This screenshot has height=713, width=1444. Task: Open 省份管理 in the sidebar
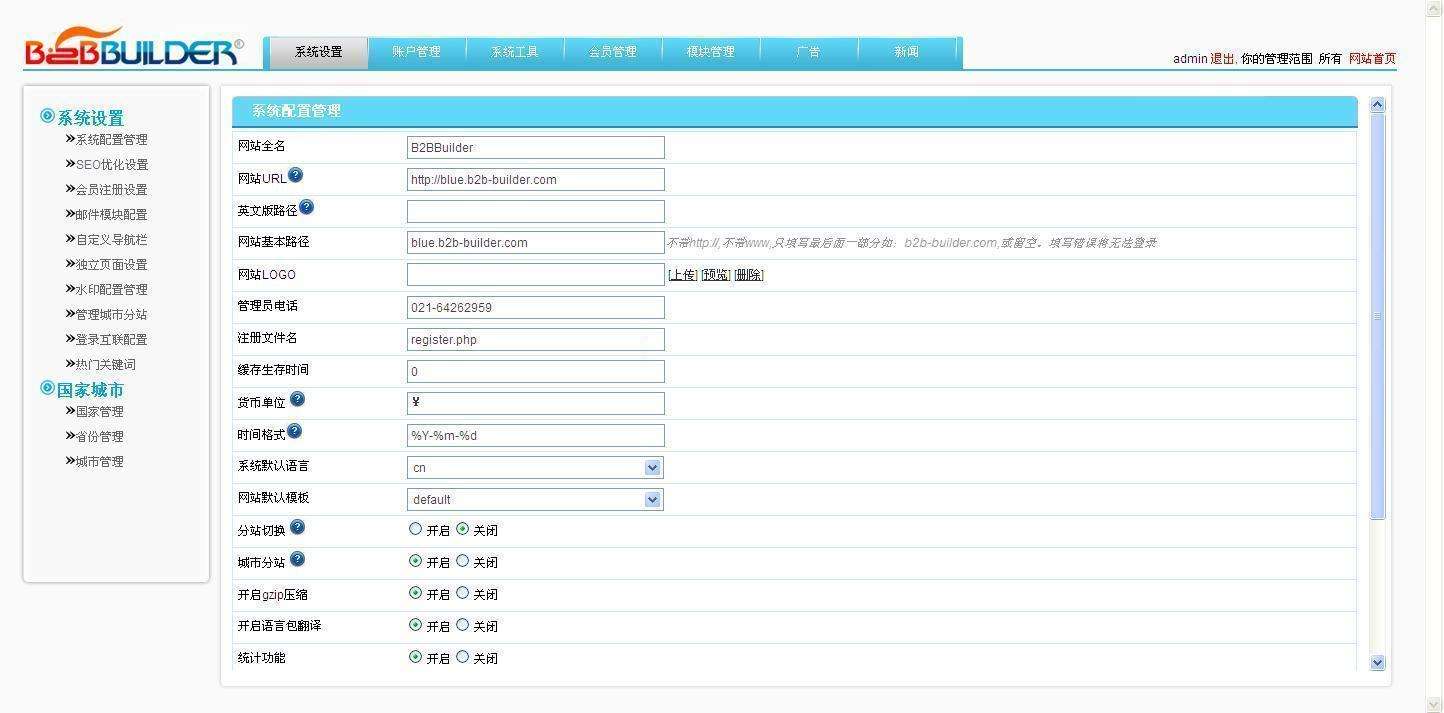point(99,437)
